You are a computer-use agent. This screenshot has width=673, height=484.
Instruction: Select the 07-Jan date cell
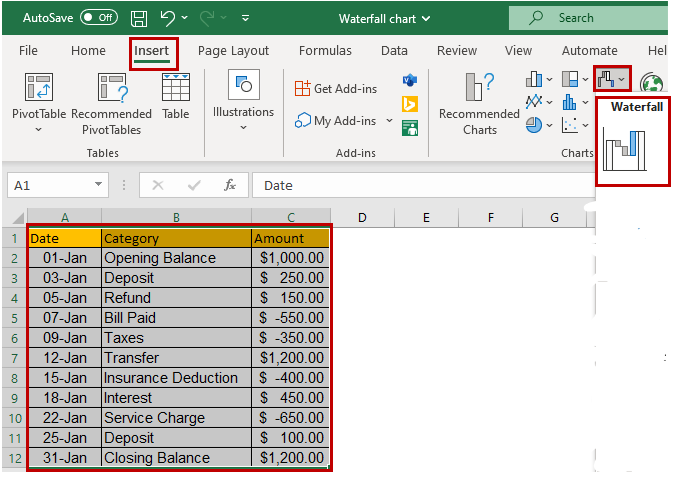point(65,318)
